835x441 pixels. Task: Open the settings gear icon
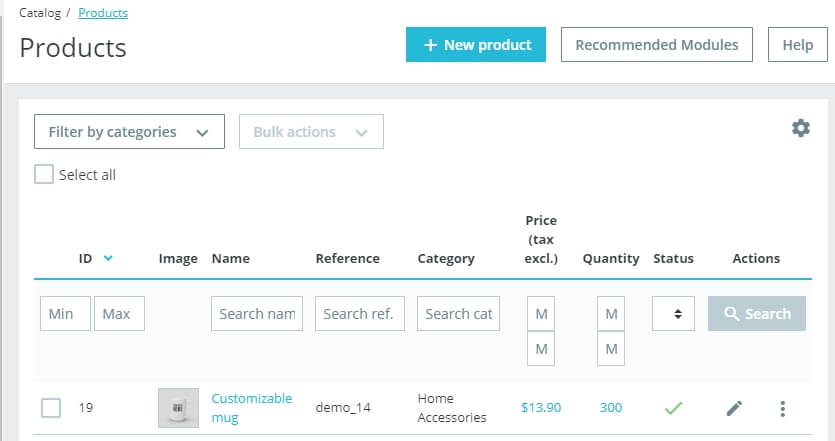800,128
